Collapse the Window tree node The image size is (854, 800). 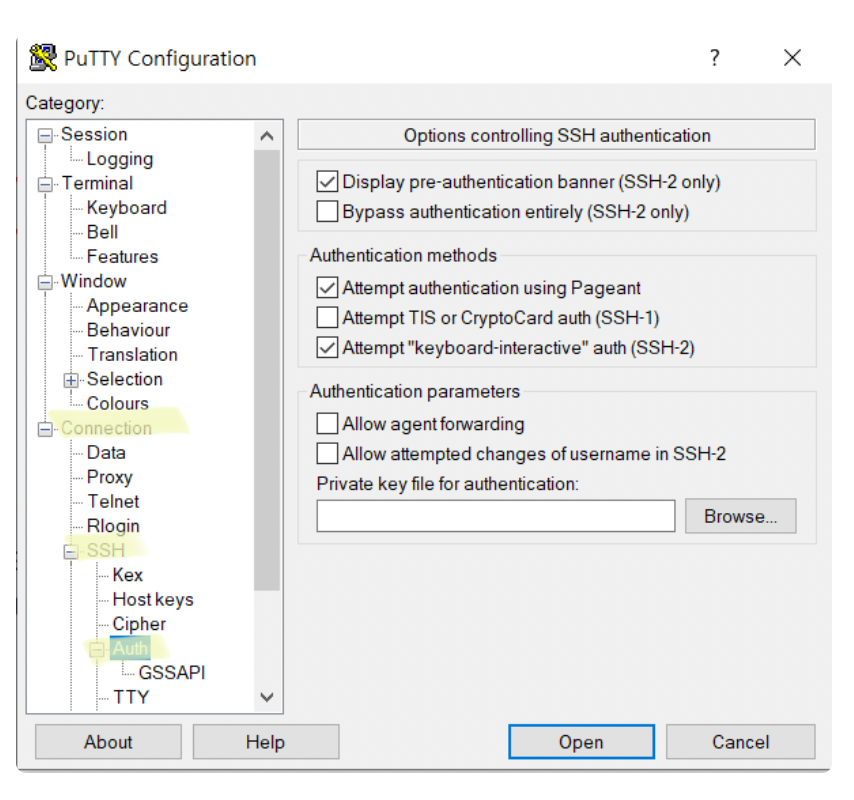[45, 282]
